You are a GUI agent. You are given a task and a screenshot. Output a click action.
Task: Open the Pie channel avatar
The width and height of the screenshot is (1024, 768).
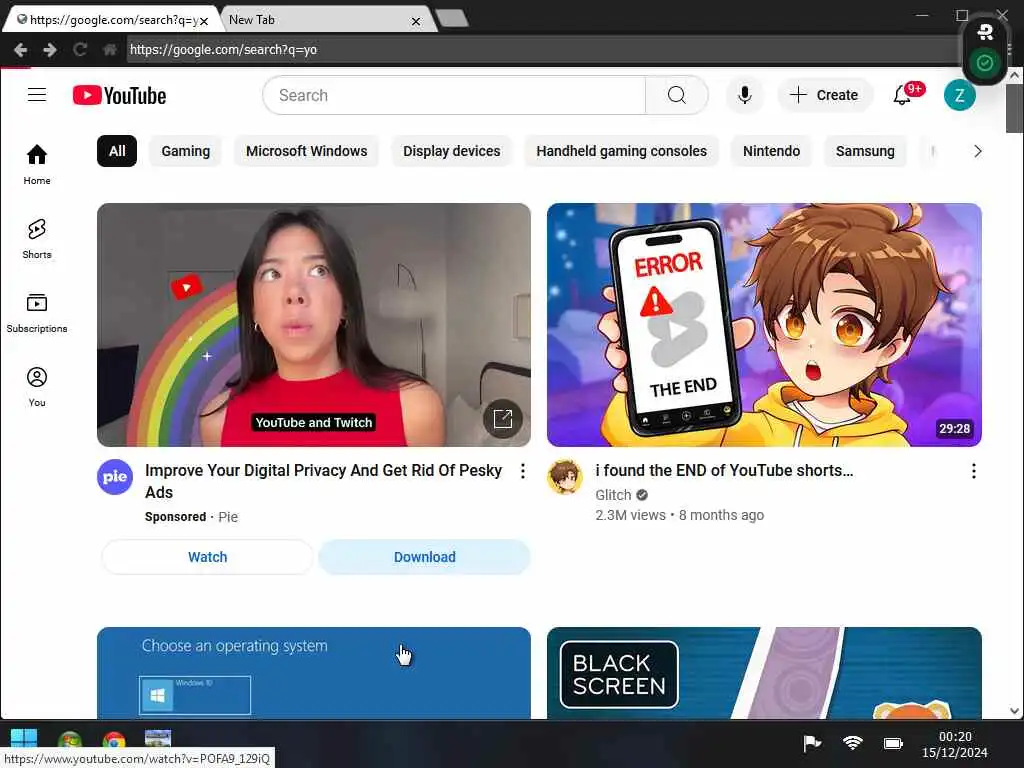115,477
